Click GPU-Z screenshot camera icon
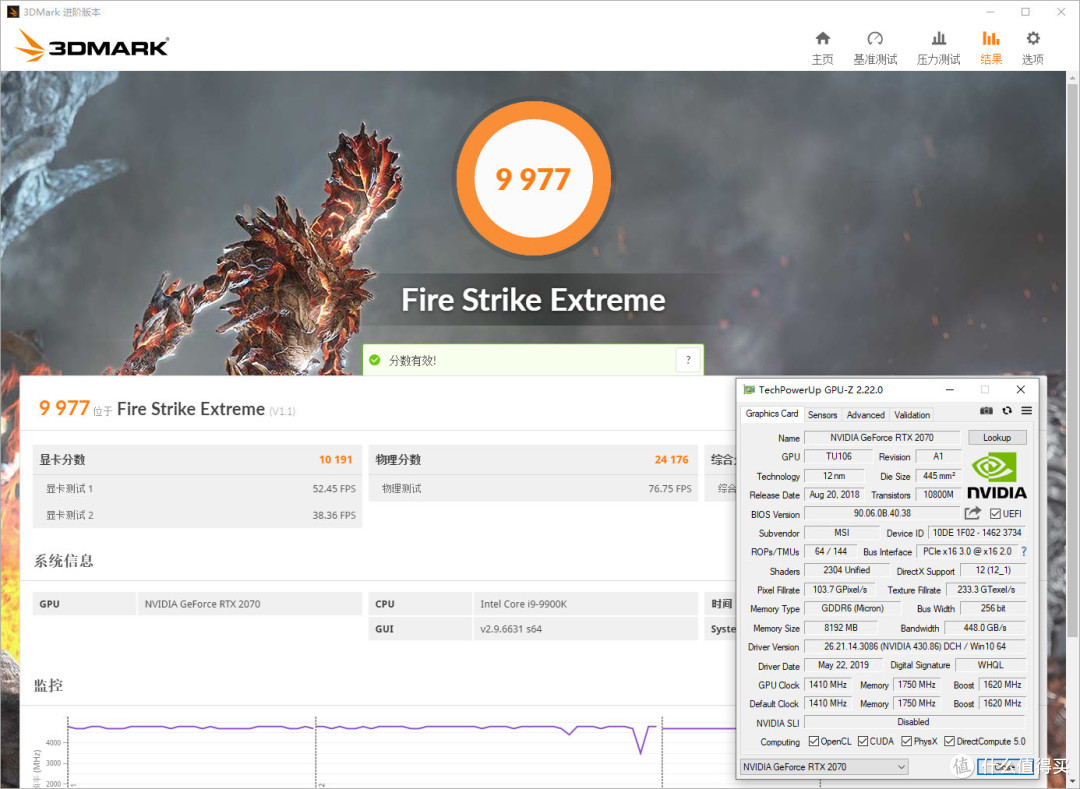Image resolution: width=1080 pixels, height=789 pixels. [986, 411]
